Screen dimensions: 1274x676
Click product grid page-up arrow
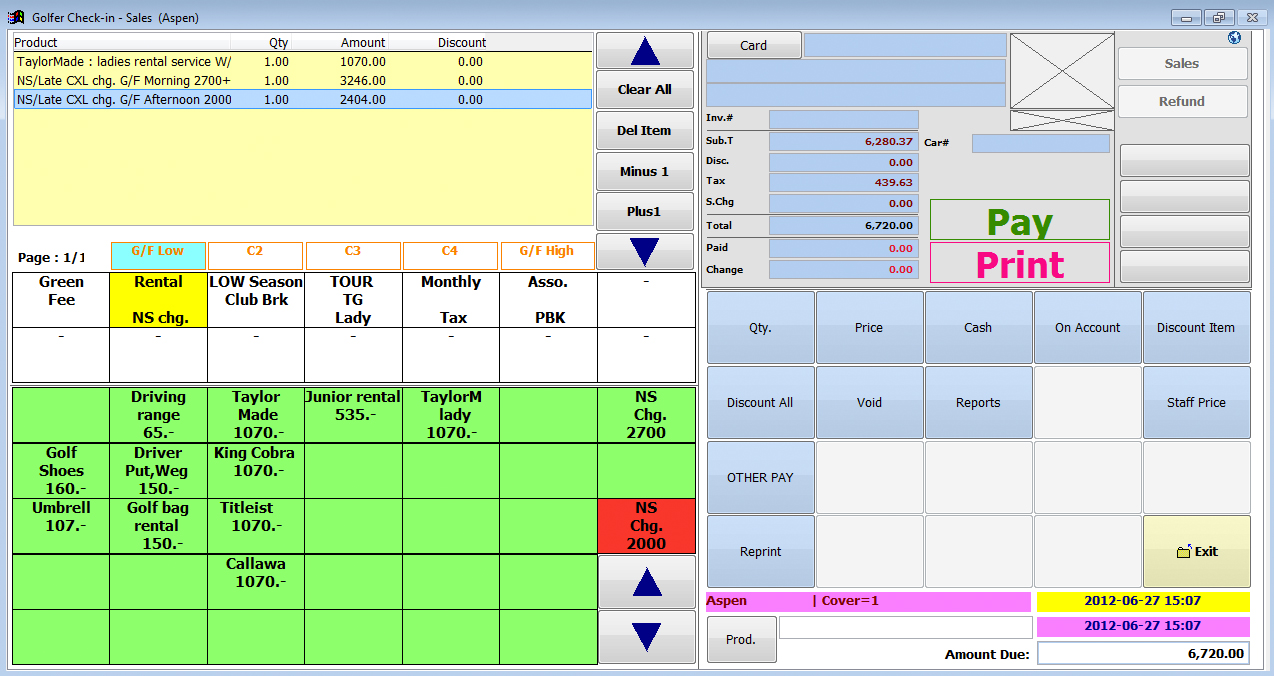pyautogui.click(x=646, y=582)
